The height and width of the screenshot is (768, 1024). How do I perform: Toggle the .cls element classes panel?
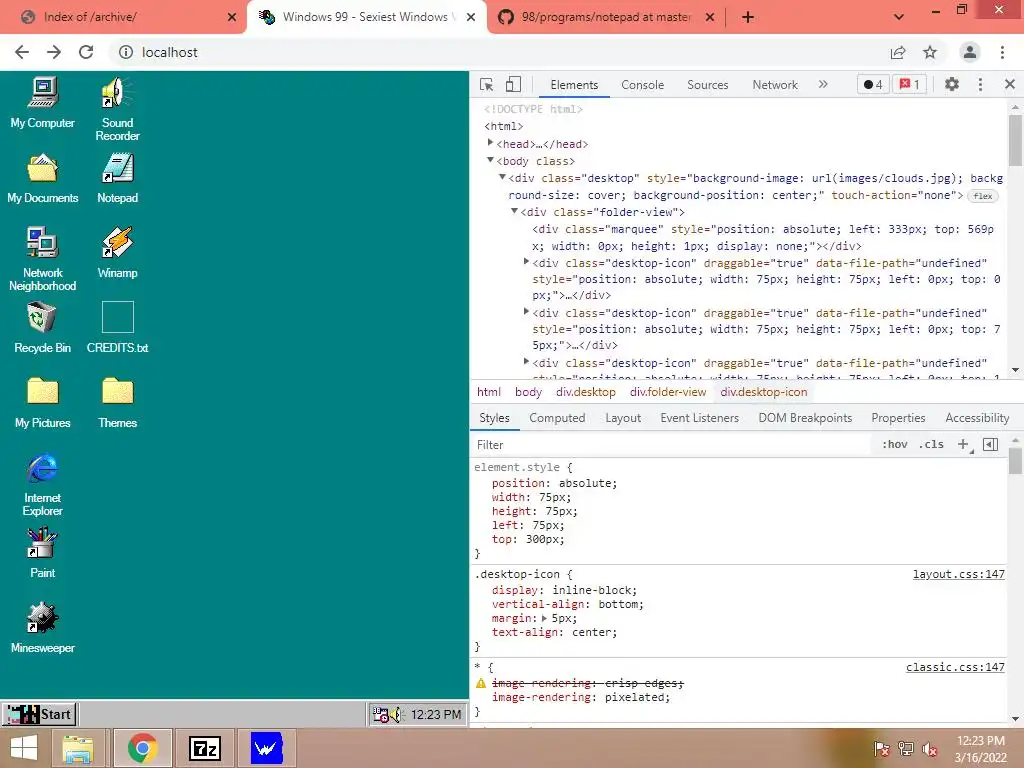coord(931,445)
